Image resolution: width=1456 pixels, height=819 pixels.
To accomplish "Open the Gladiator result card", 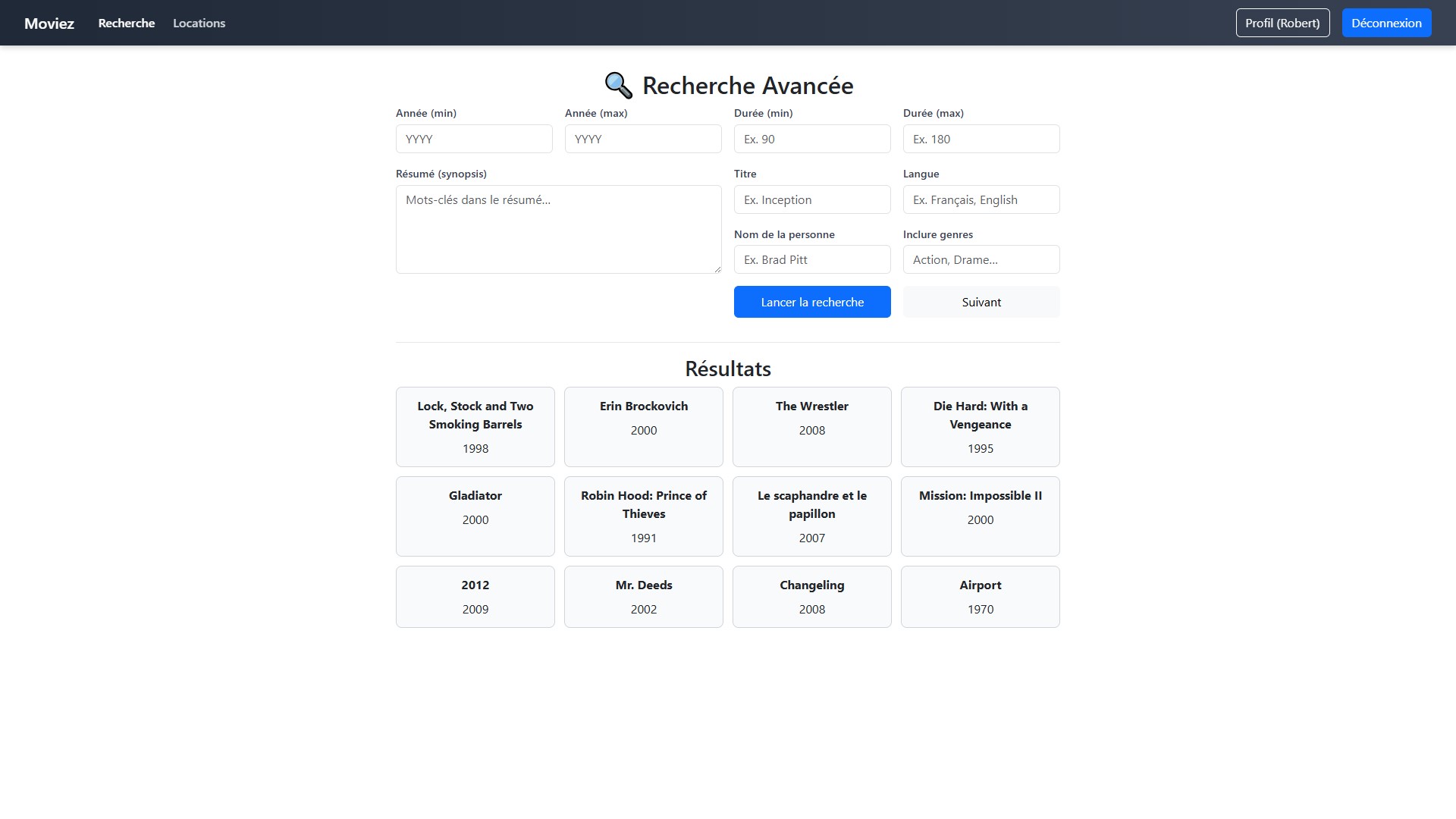I will tap(475, 516).
